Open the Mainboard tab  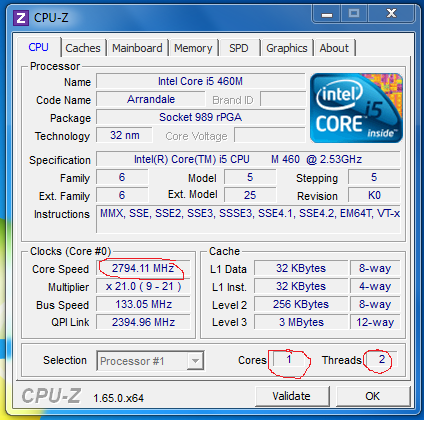point(137,48)
